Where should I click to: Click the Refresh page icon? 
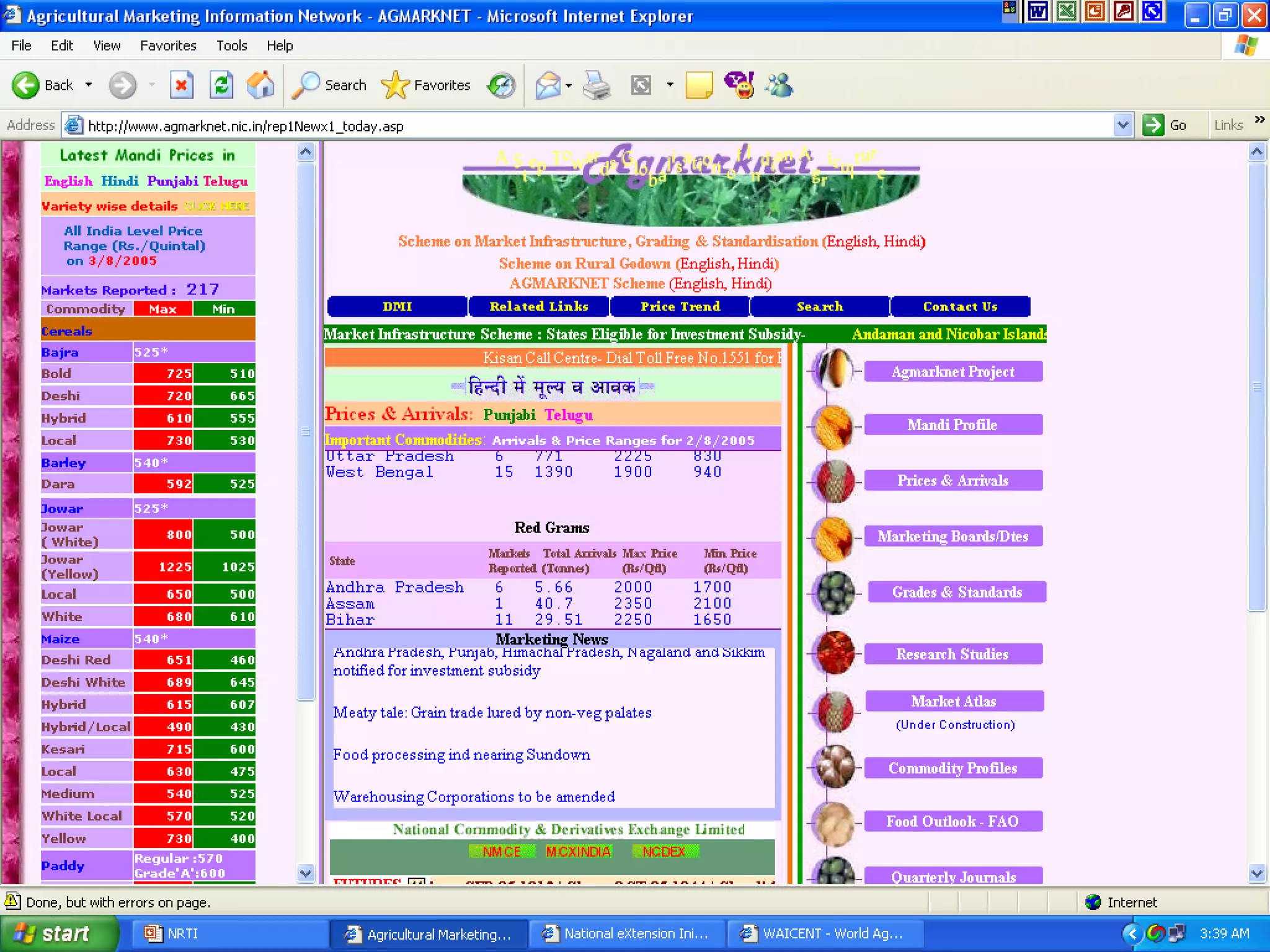pos(221,85)
